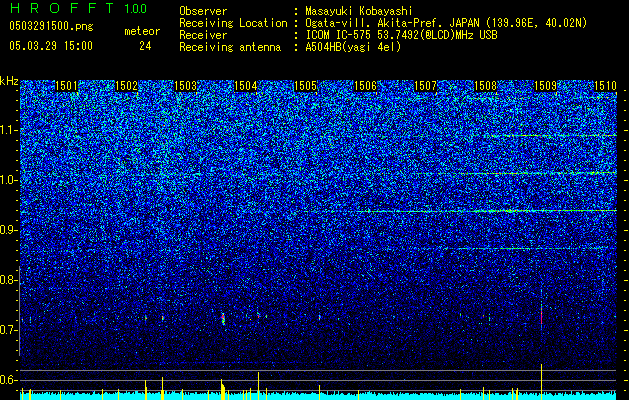The image size is (629, 400).
Task: Click the kHz axis unit label
Action: [9, 81]
